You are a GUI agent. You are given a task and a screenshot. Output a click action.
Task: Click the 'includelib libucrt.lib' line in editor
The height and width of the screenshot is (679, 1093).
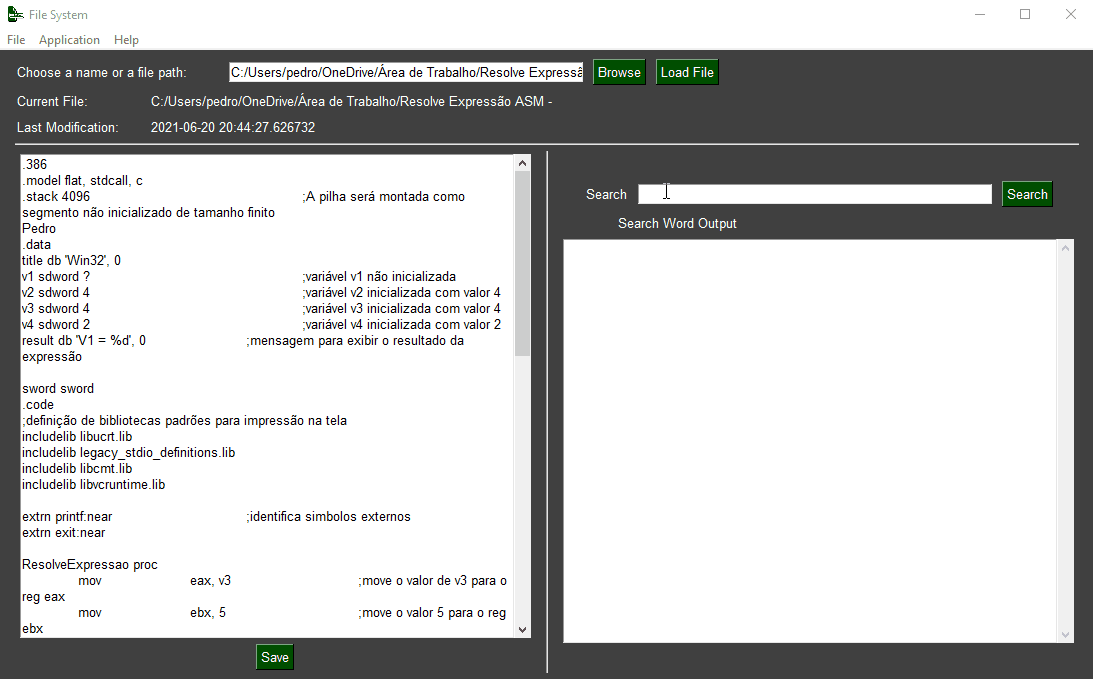[77, 436]
